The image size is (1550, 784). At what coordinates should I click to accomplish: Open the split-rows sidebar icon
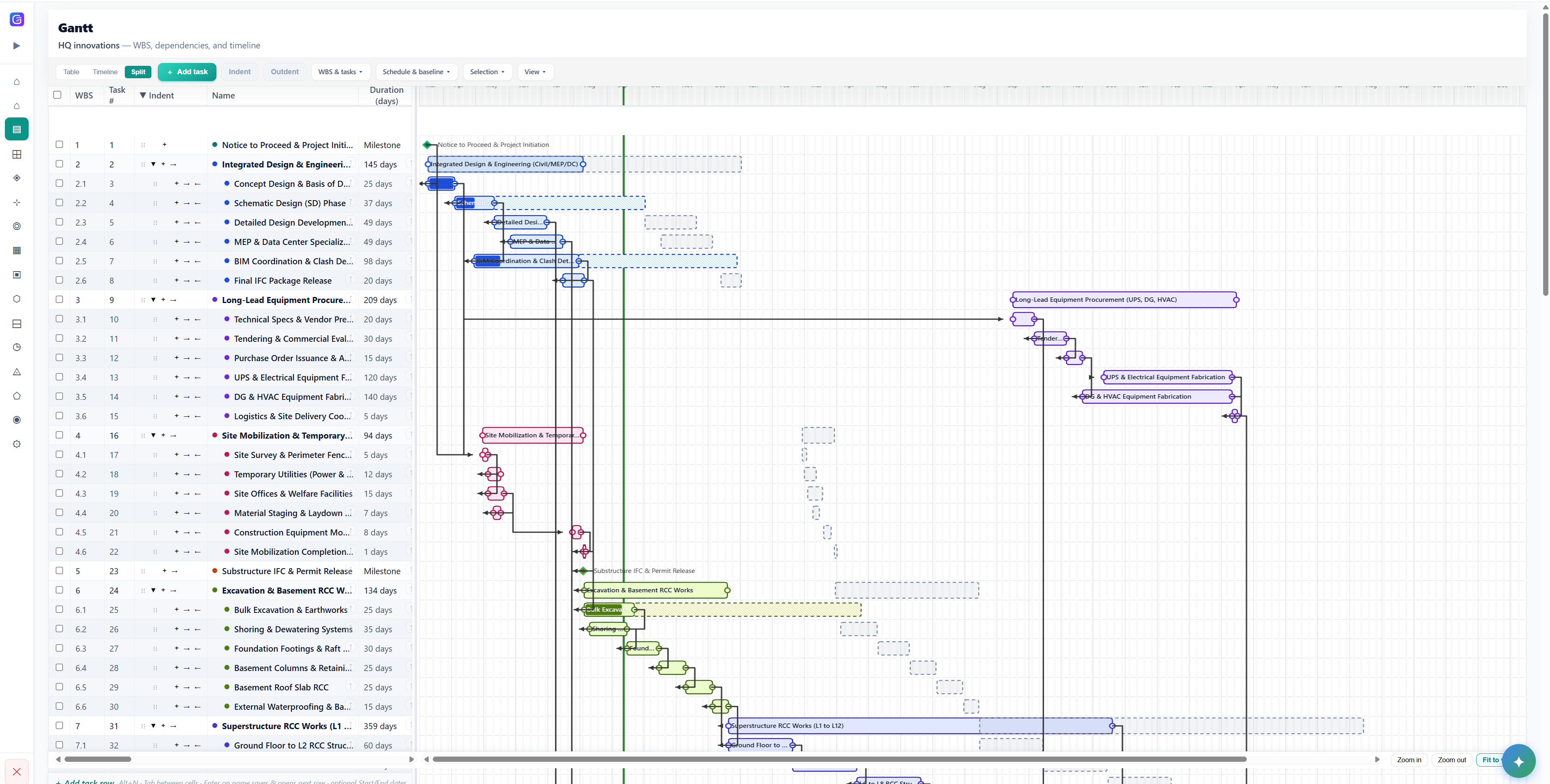click(17, 324)
